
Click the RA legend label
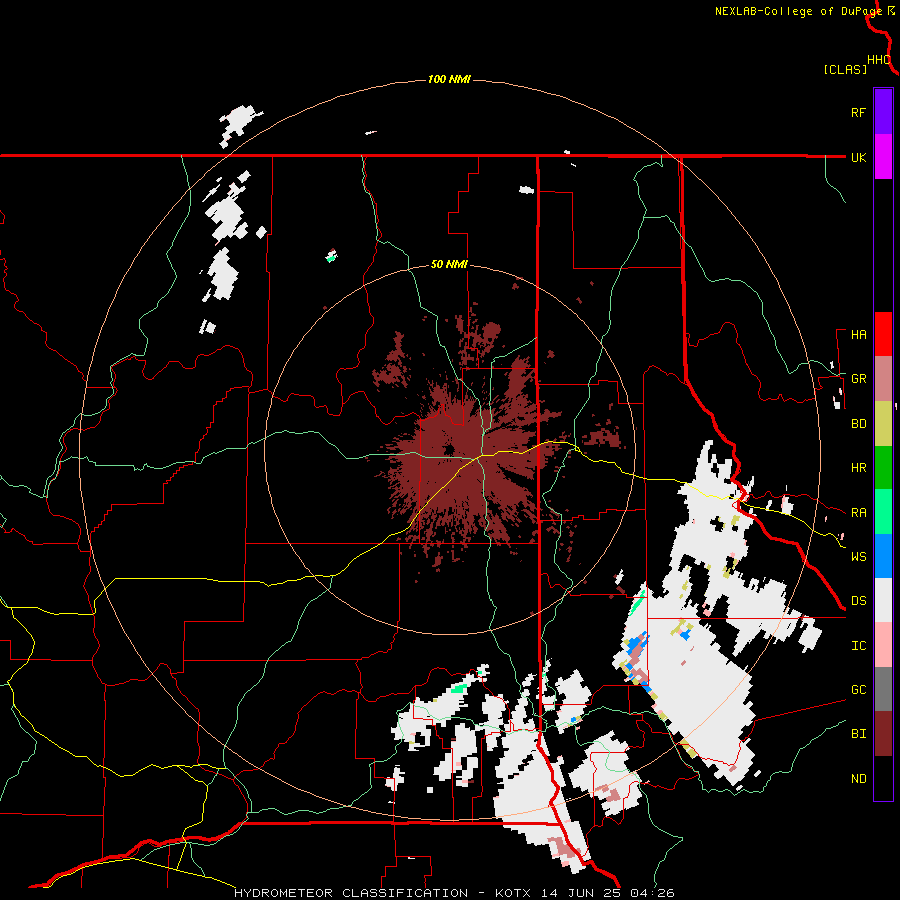pos(858,513)
